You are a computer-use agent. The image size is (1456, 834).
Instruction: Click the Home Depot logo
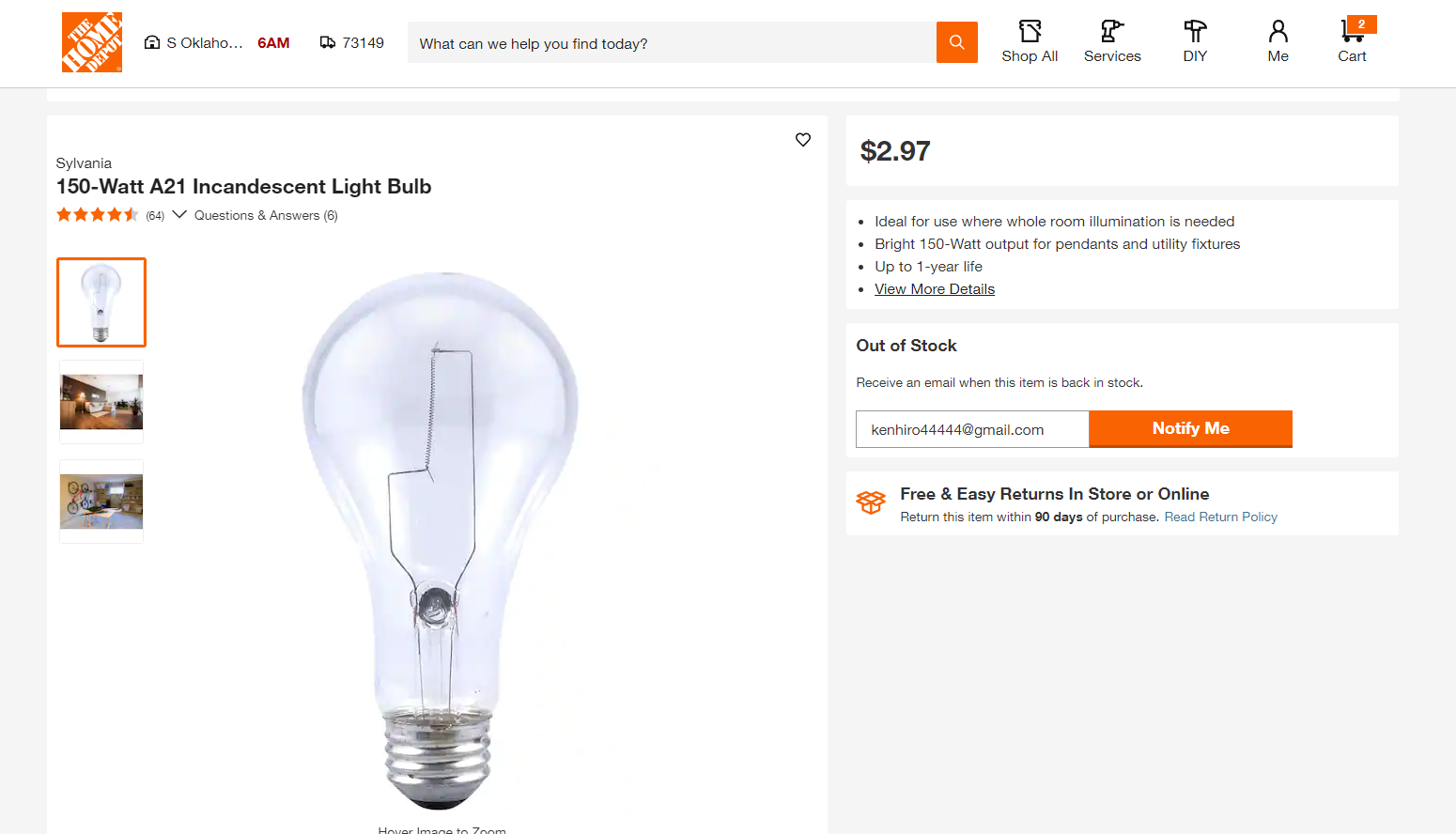pos(92,42)
